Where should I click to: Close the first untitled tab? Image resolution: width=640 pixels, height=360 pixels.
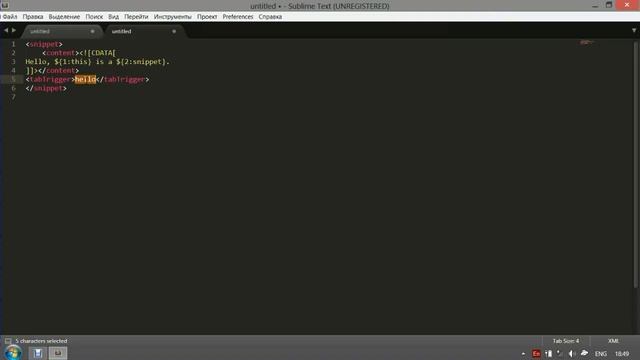tap(93, 31)
